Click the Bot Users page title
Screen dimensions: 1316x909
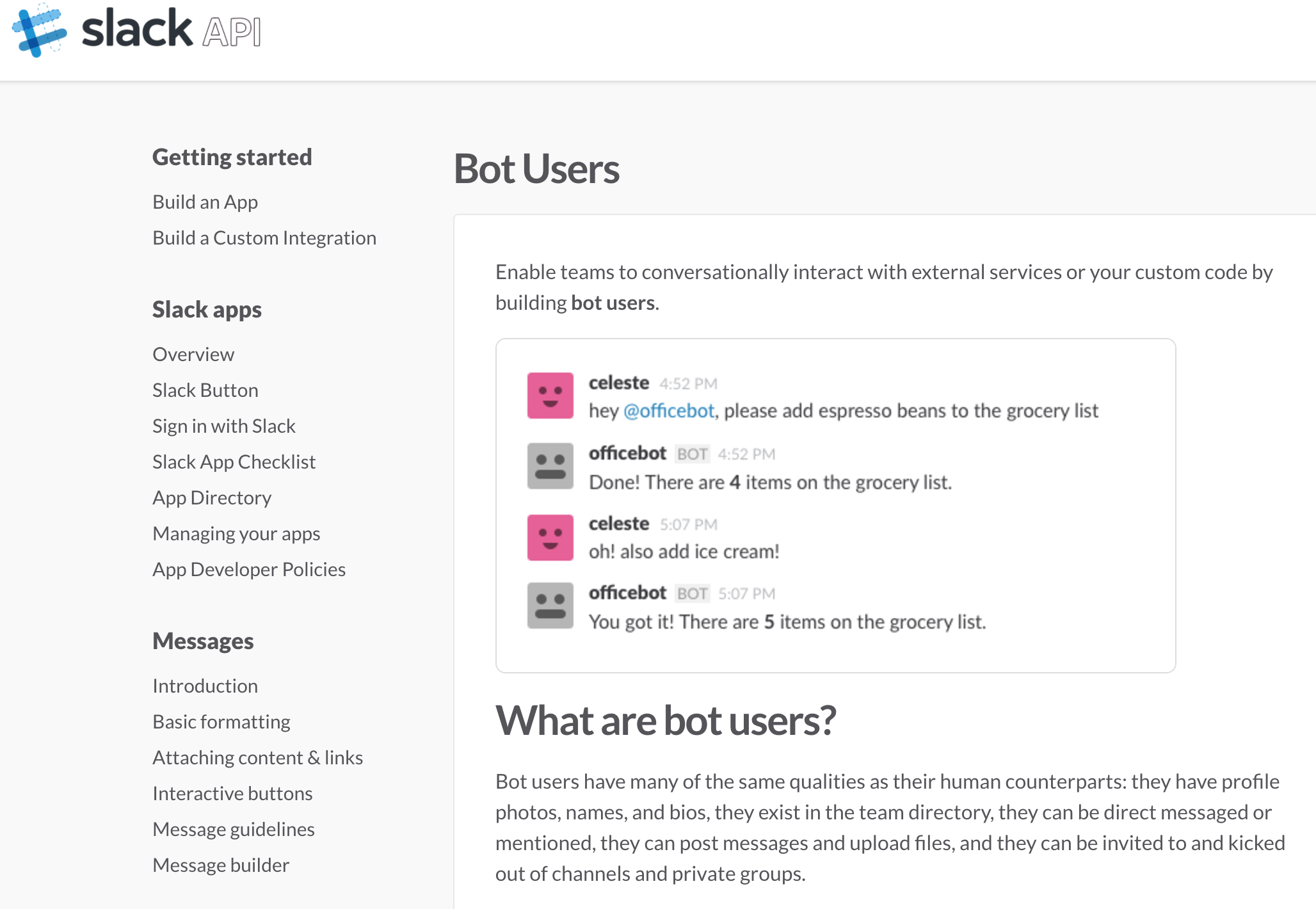pos(536,168)
